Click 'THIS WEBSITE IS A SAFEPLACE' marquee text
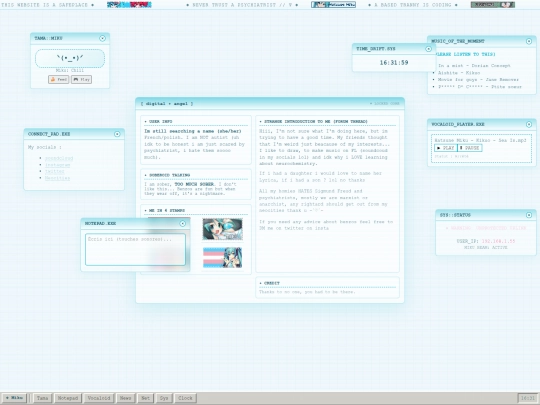 point(45,5)
